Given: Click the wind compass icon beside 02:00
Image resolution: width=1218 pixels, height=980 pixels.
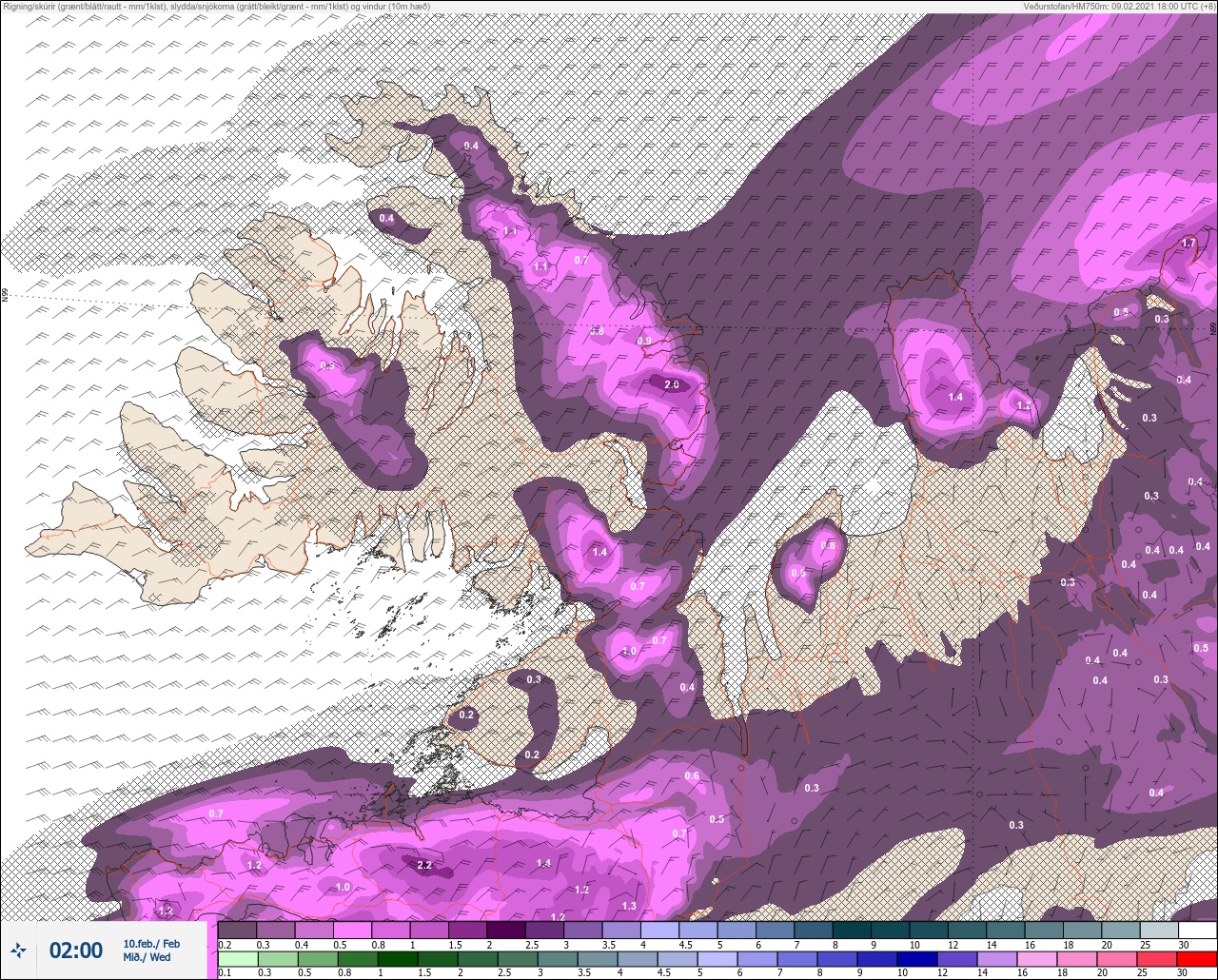Looking at the screenshot, I should [18, 950].
